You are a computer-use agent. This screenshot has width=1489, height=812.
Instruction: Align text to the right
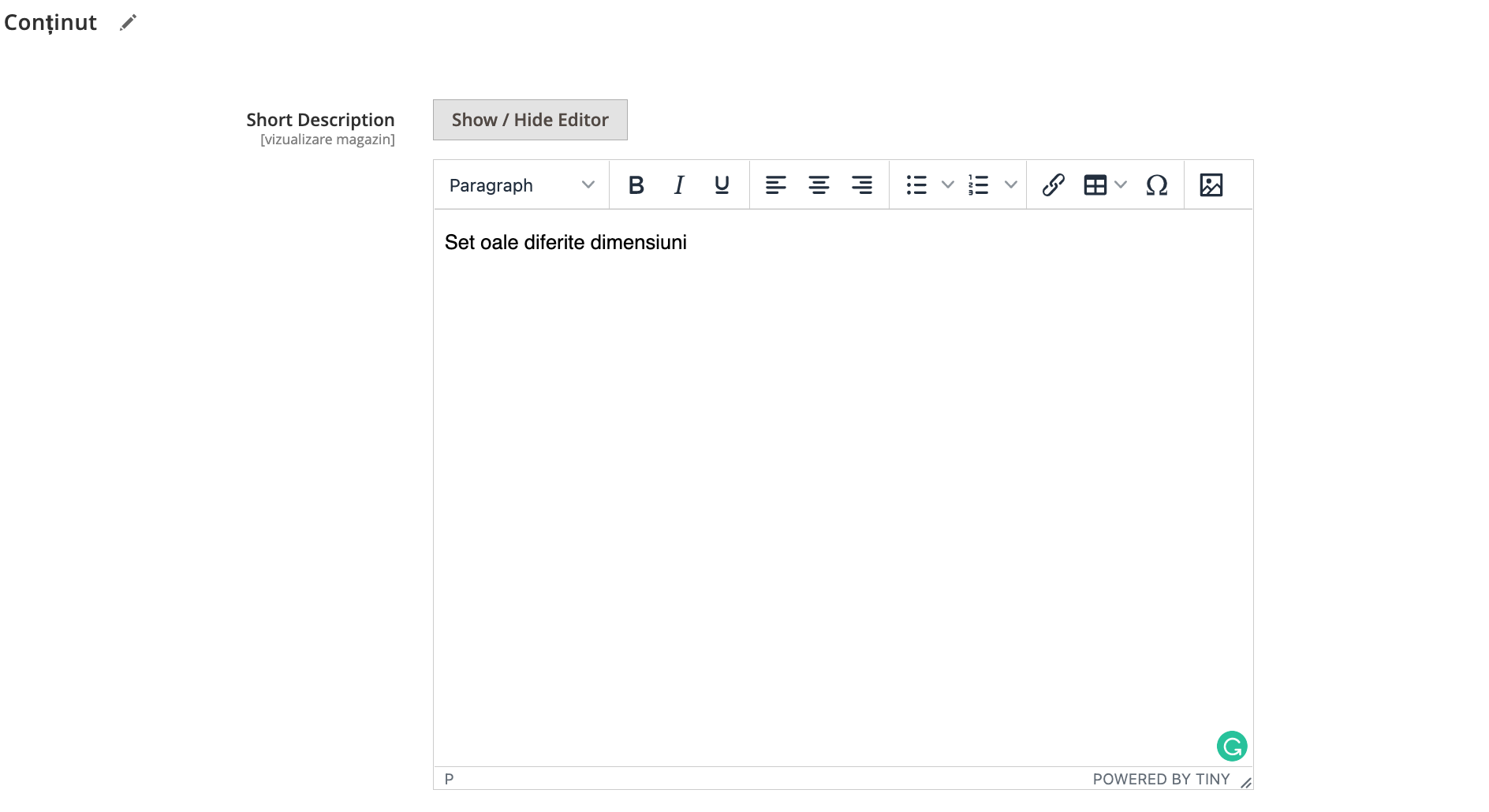click(x=862, y=185)
